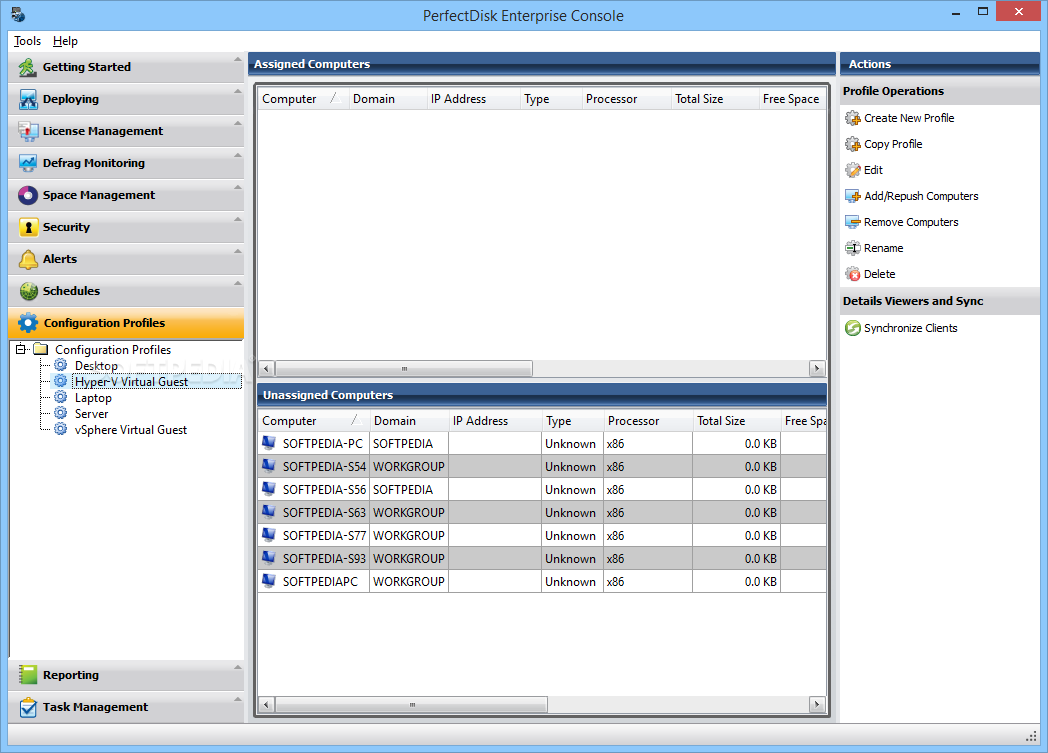Open the Alerts navigation section
The width and height of the screenshot is (1048, 753).
[x=126, y=259]
